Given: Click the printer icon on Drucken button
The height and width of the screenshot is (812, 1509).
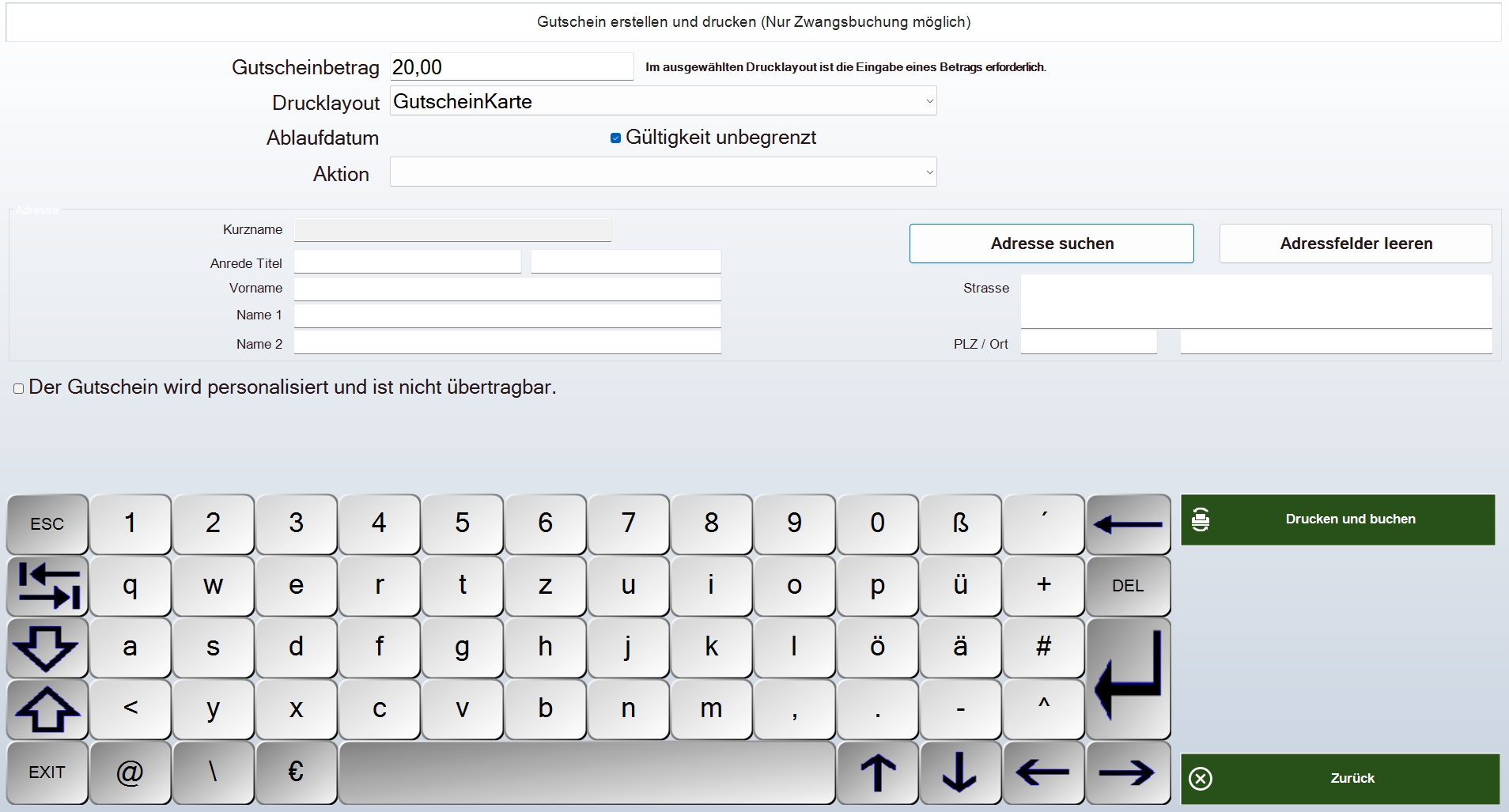Looking at the screenshot, I should (x=1201, y=519).
